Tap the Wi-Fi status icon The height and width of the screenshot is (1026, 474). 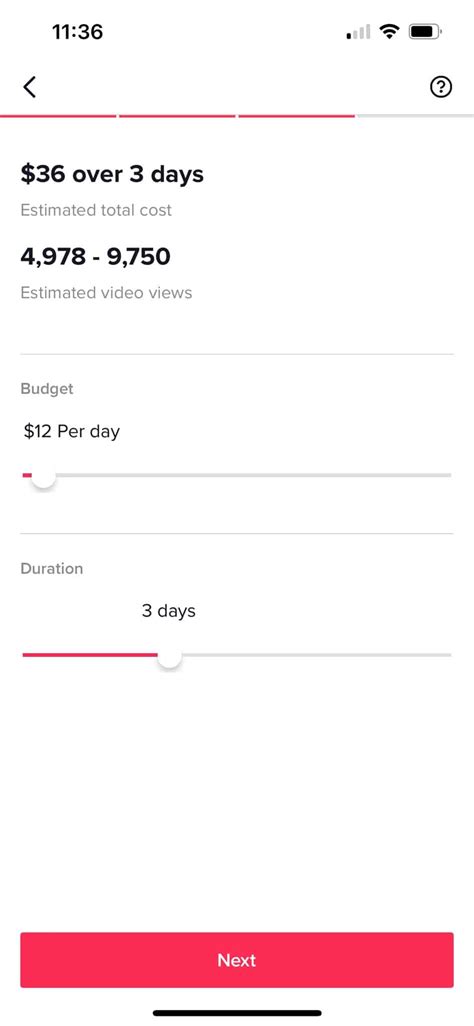pos(391,31)
